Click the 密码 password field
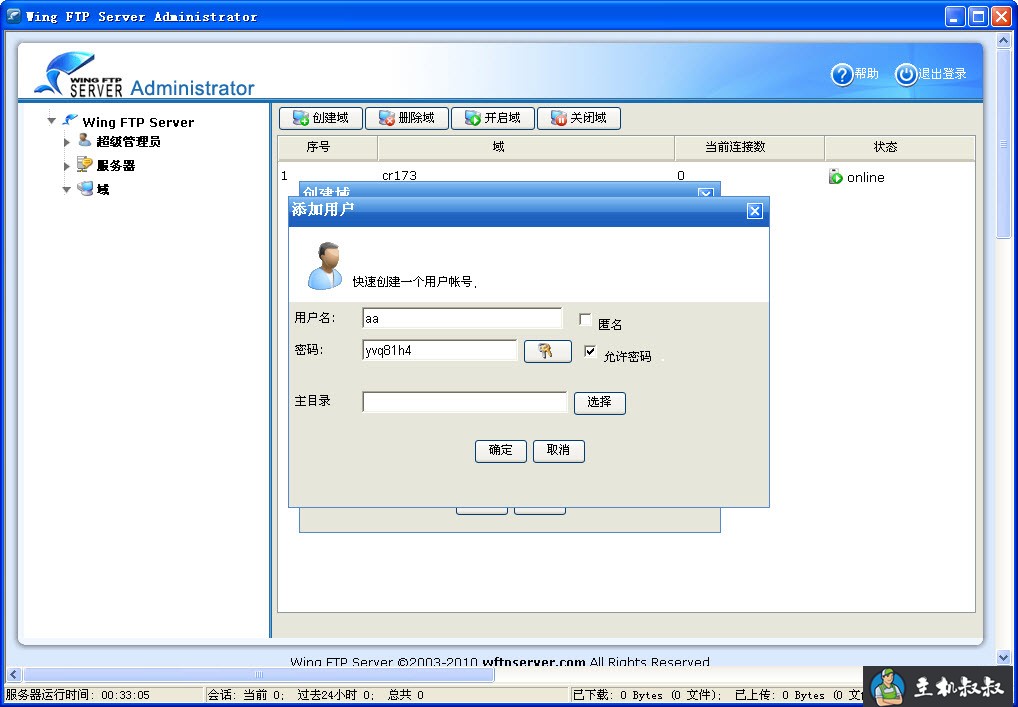This screenshot has height=707, width=1018. pos(440,351)
